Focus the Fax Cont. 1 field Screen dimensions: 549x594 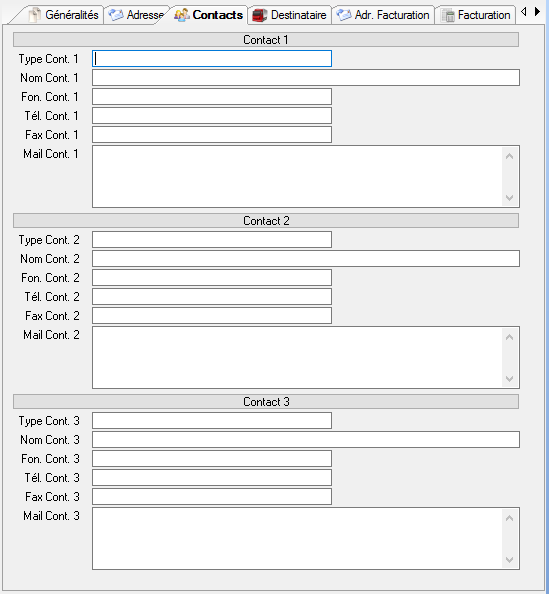[x=212, y=134]
